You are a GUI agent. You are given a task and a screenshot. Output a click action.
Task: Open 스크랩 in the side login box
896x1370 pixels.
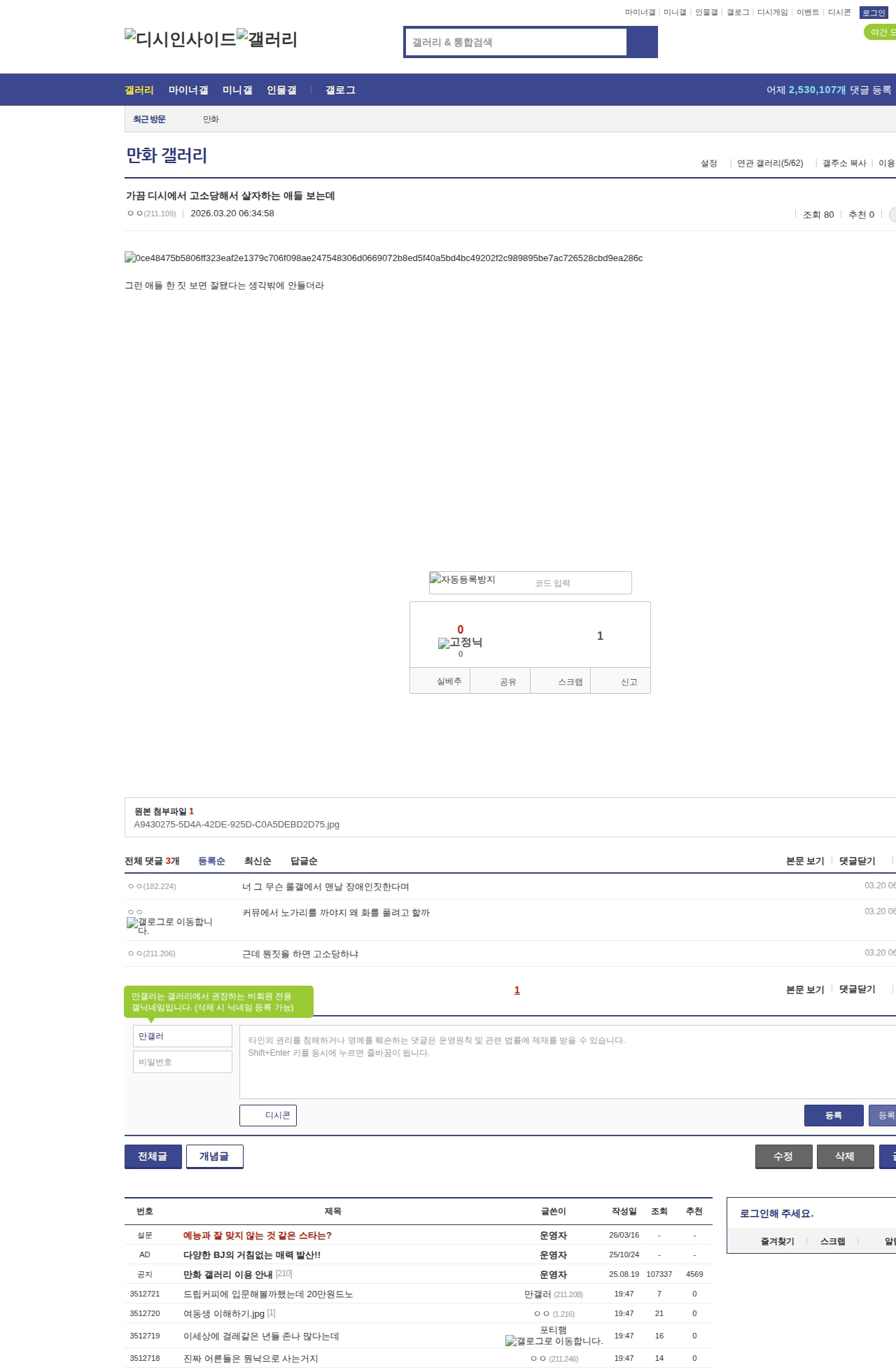click(833, 1241)
